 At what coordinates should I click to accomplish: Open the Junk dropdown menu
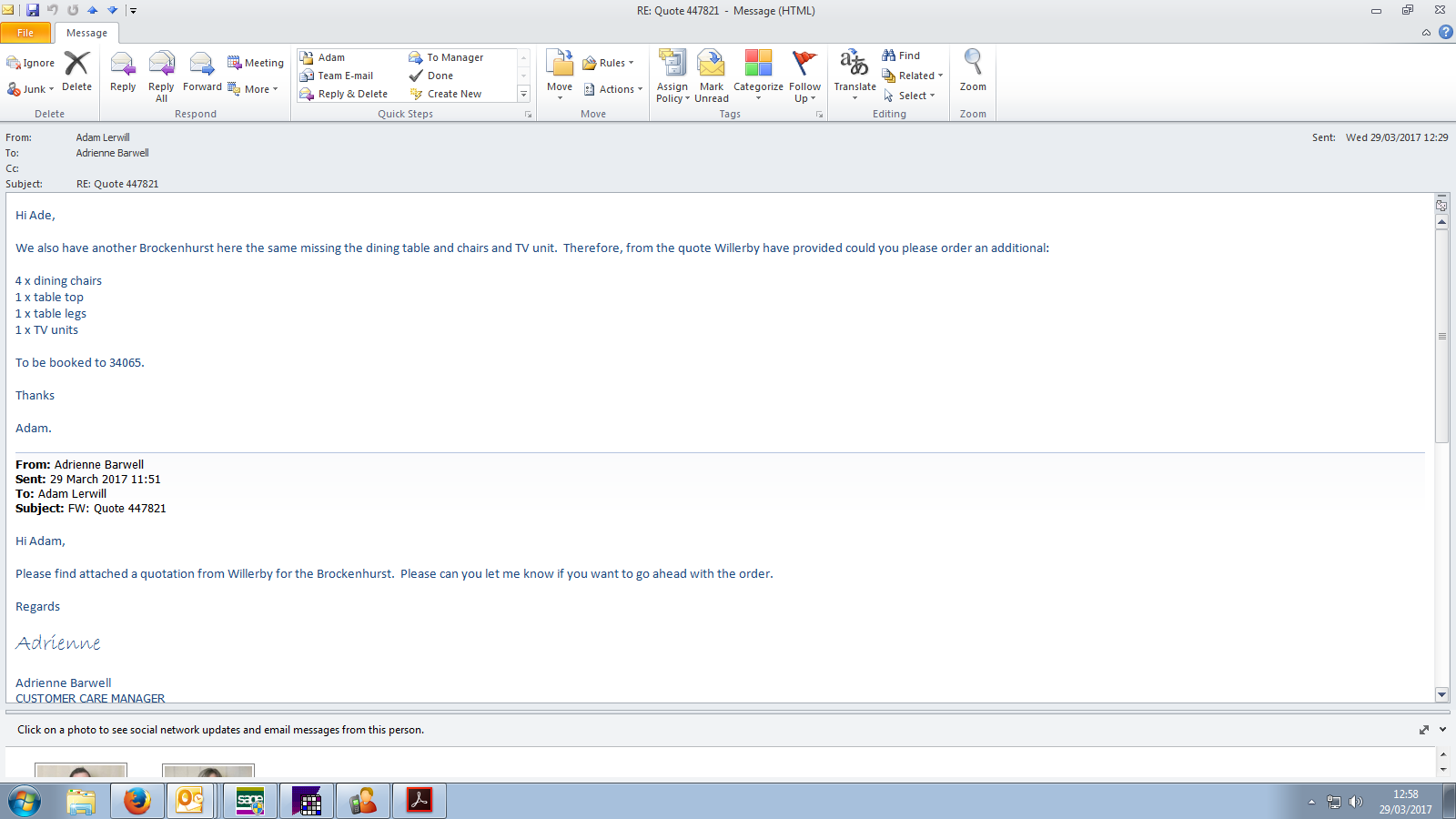coord(31,89)
